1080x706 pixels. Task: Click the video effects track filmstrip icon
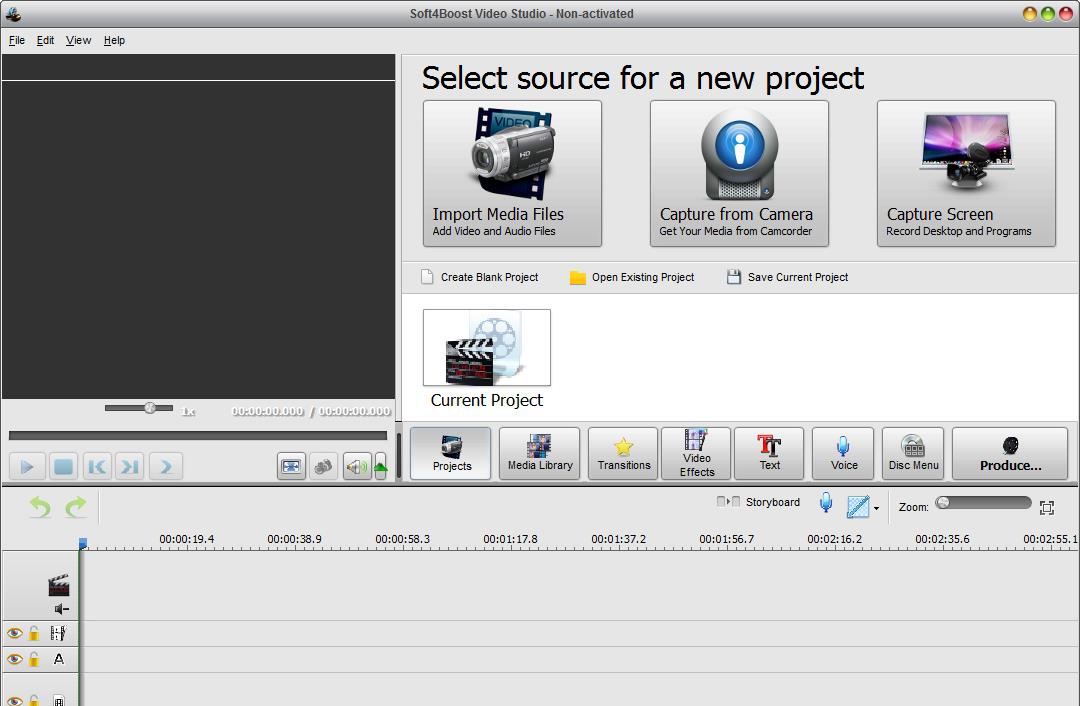coord(59,633)
